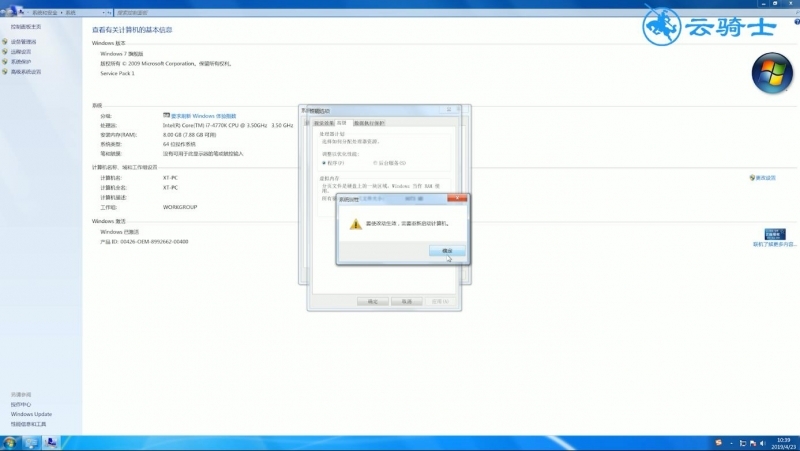Screen dimensions: 800x451
Task: Click the address bar refresh icon
Action: click(x=109, y=12)
